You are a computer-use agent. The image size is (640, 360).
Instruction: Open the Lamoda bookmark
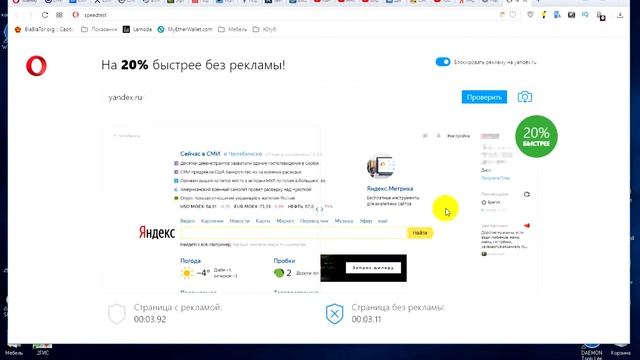138,29
